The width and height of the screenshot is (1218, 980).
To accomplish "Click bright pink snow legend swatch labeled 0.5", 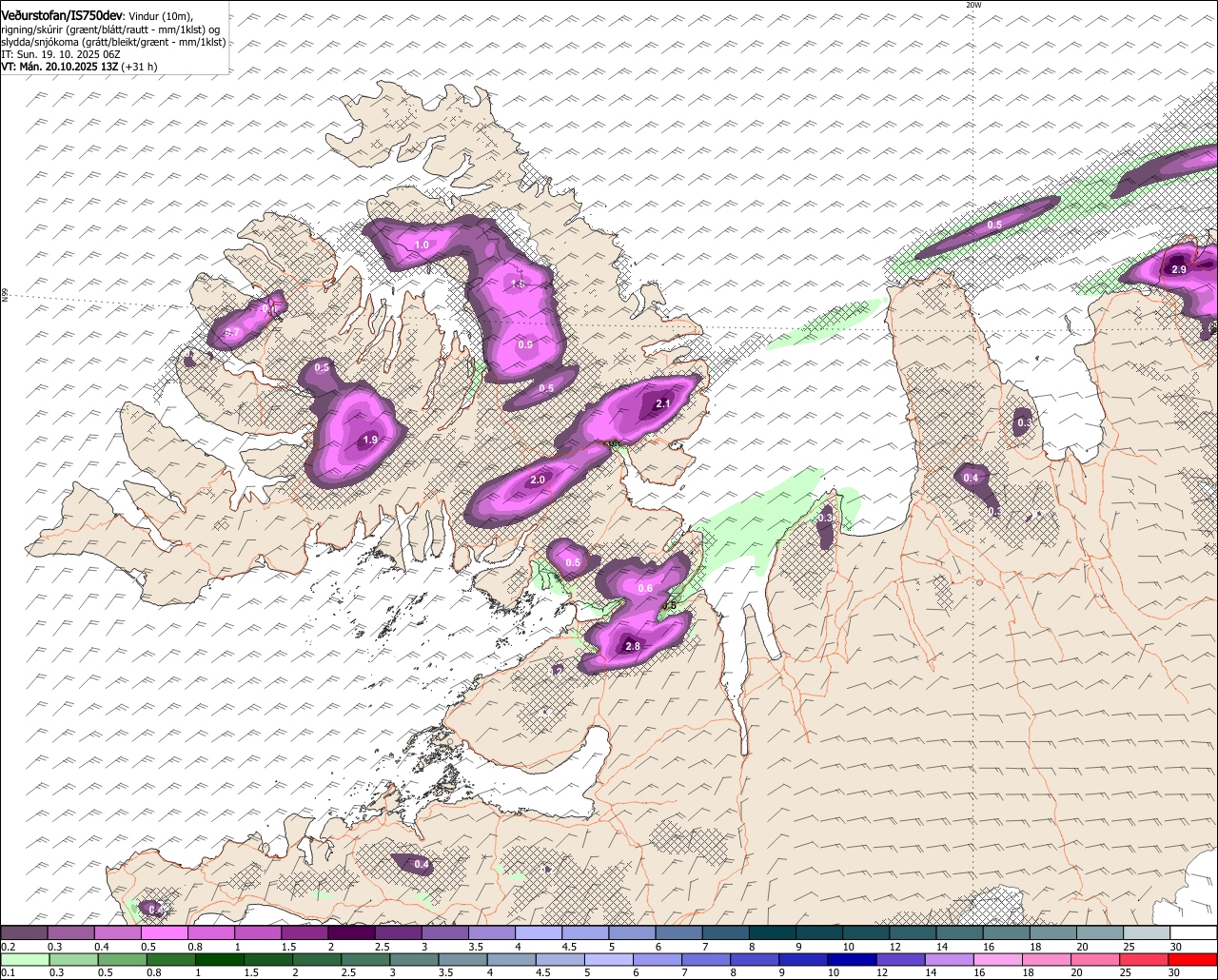I will tap(164, 932).
